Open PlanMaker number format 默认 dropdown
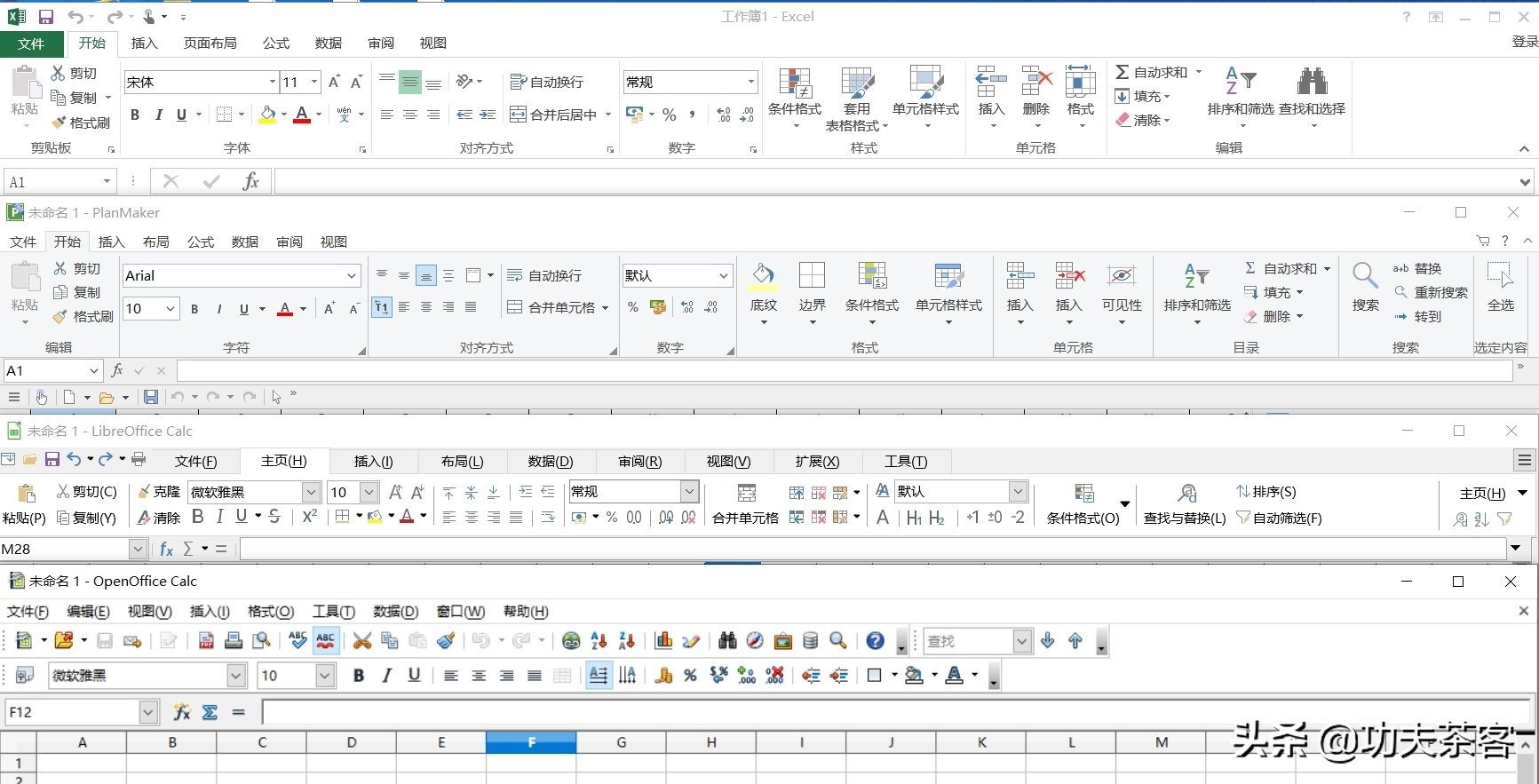 pos(723,276)
